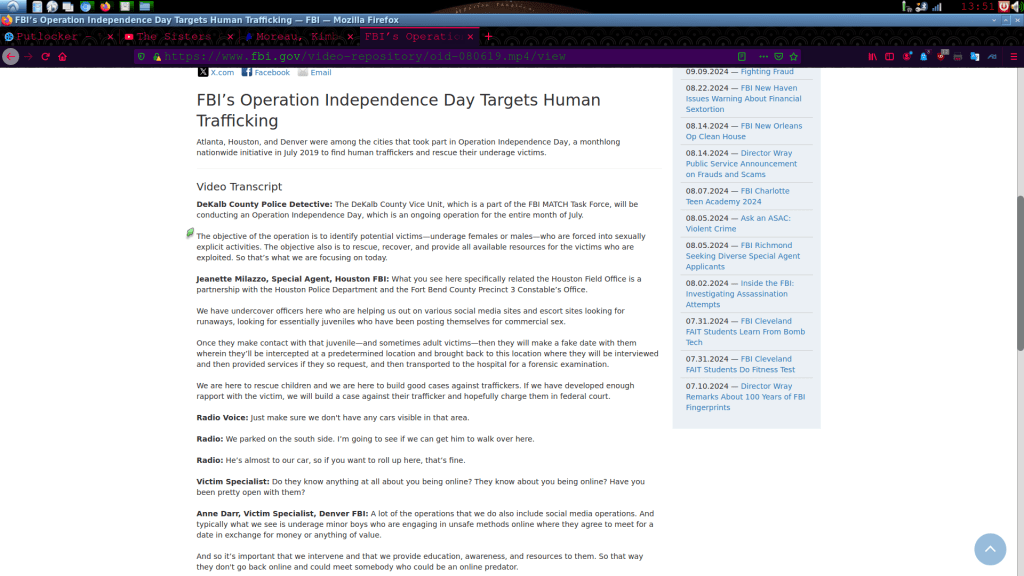The image size is (1024, 576).
Task: Open the Library bookshelf icon in toolbar
Action: click(x=873, y=57)
